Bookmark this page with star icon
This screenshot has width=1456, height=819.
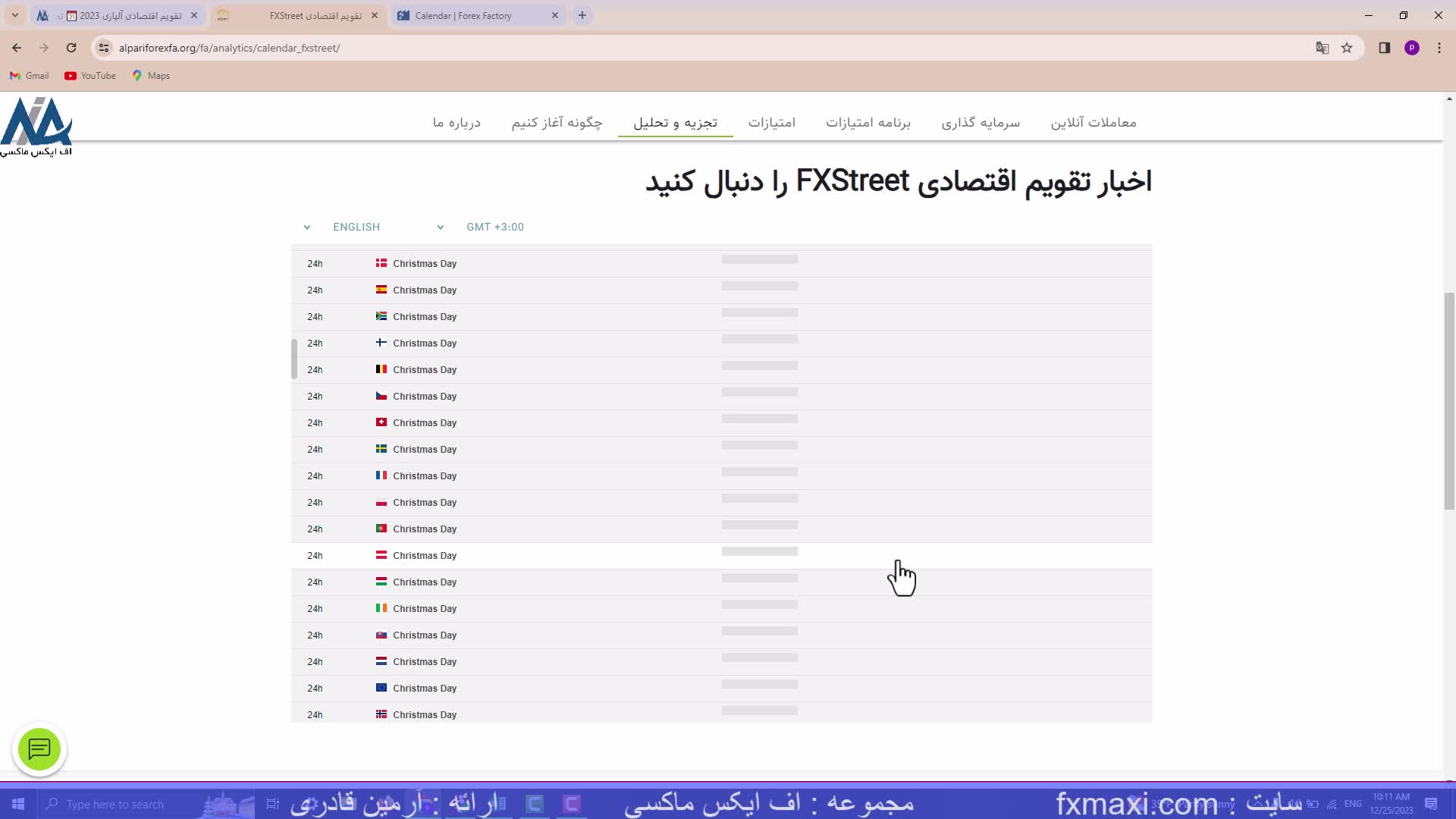tap(1347, 48)
